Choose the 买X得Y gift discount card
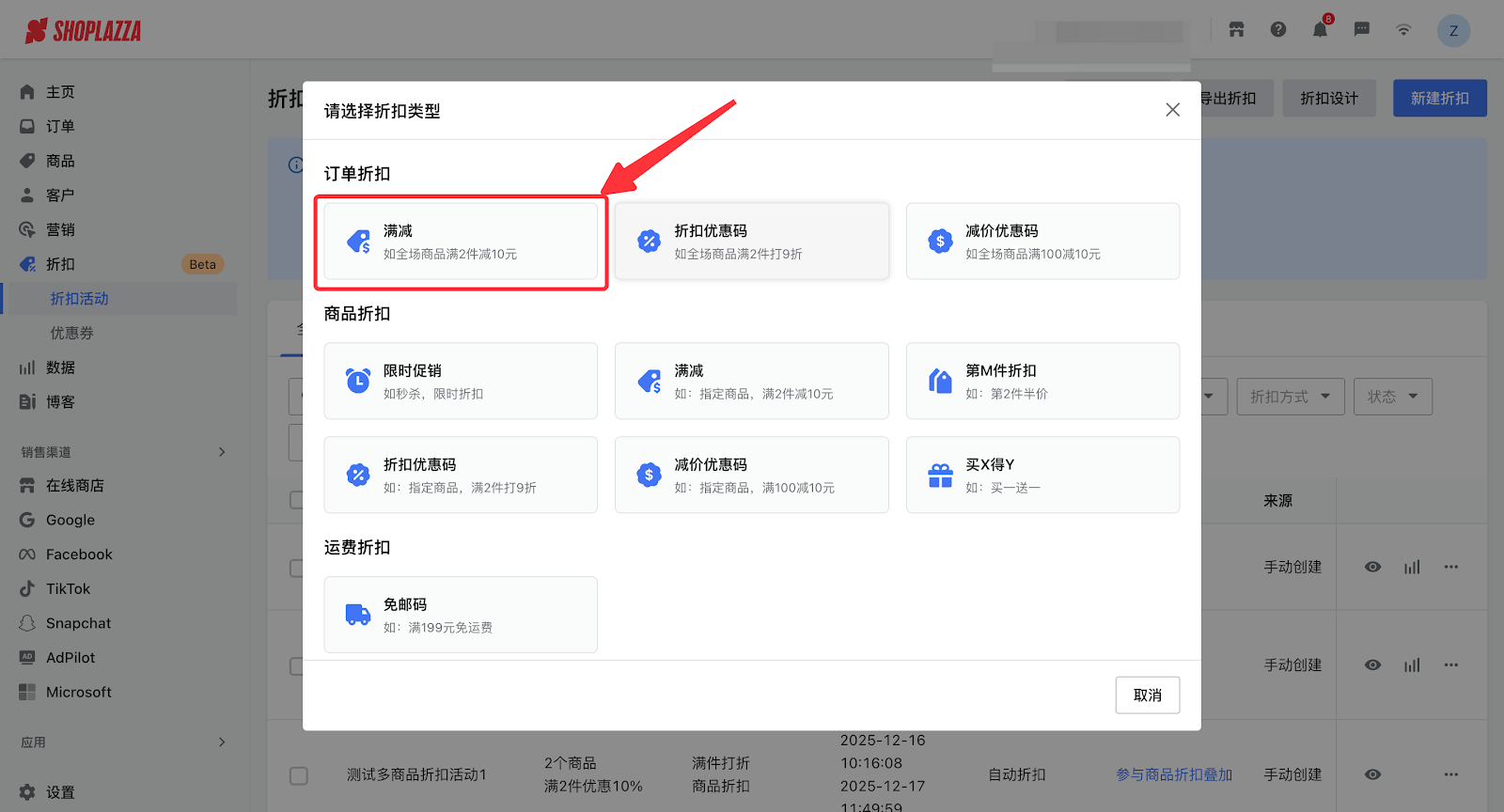Screen dimensions: 1504x812 click(x=1042, y=475)
